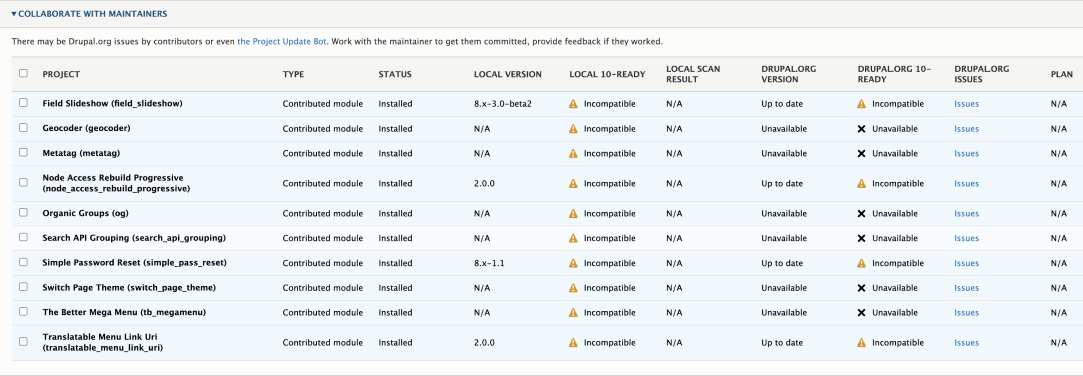Click Switch Page Theme project name

(129, 288)
